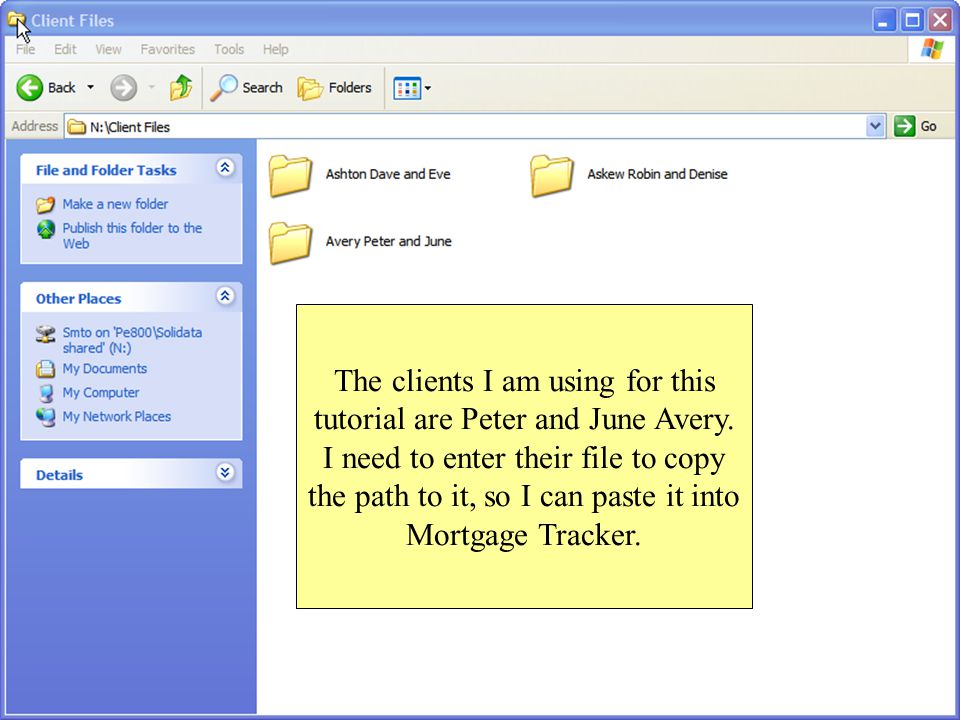Click the green Go button
The width and height of the screenshot is (960, 720).
tap(916, 127)
